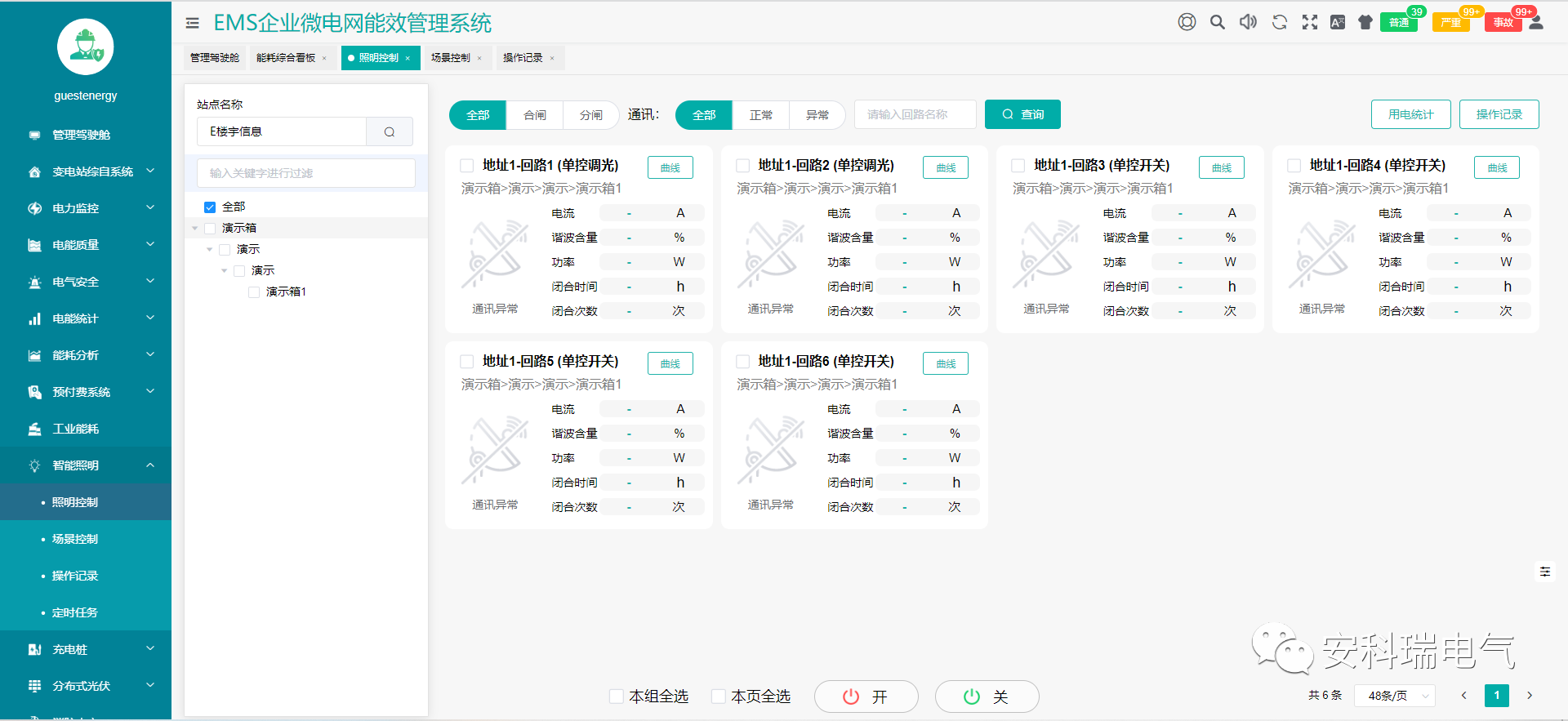Screen dimensions: 1568x721
Task: Click the search magnifier icon in the header
Action: 1218,22
